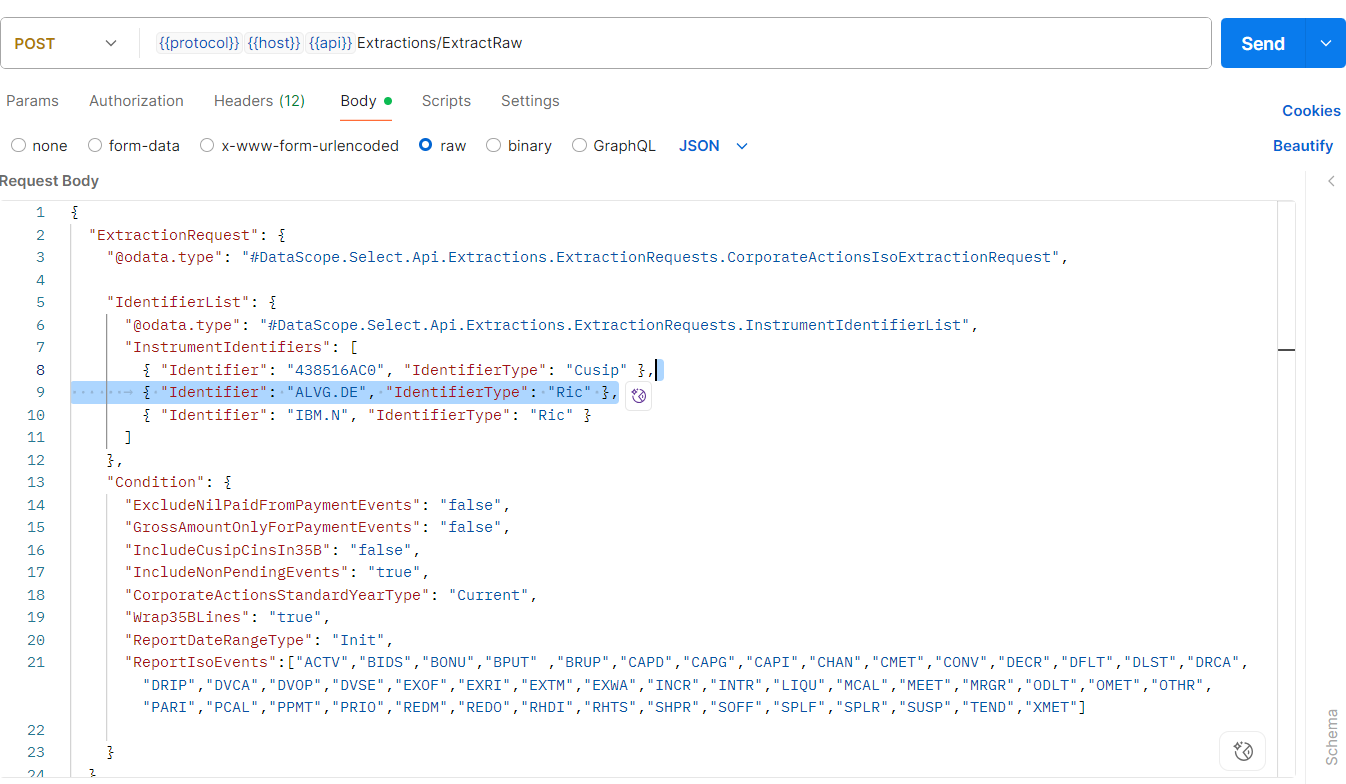1346x784 pixels.
Task: Switch to the Body tab
Action: point(366,101)
